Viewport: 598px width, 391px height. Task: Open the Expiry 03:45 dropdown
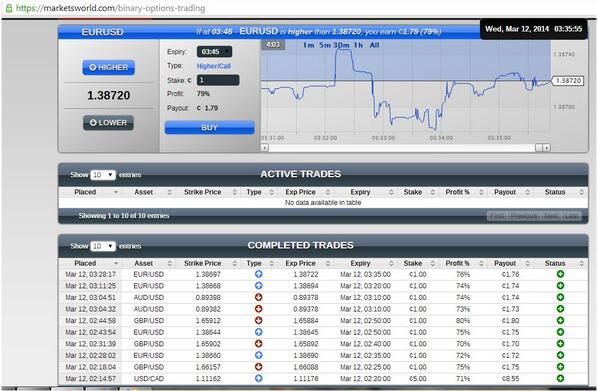click(x=214, y=51)
